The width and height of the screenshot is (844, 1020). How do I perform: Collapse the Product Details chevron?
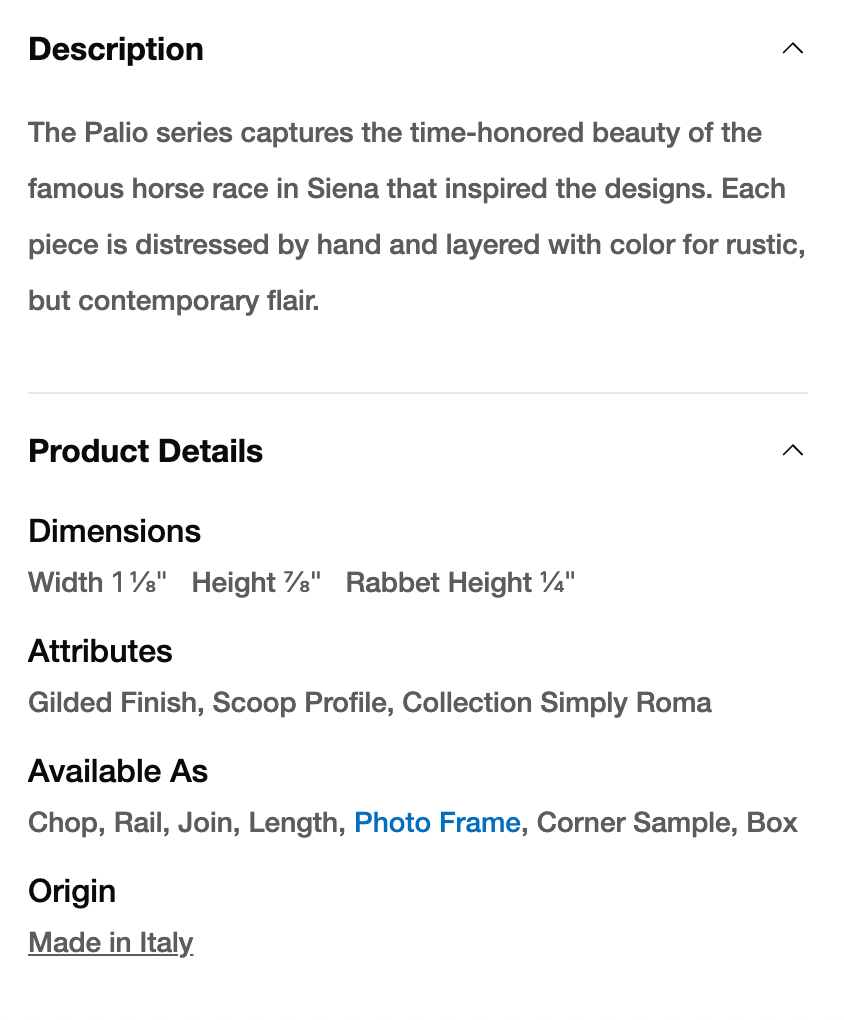pyautogui.click(x=792, y=451)
